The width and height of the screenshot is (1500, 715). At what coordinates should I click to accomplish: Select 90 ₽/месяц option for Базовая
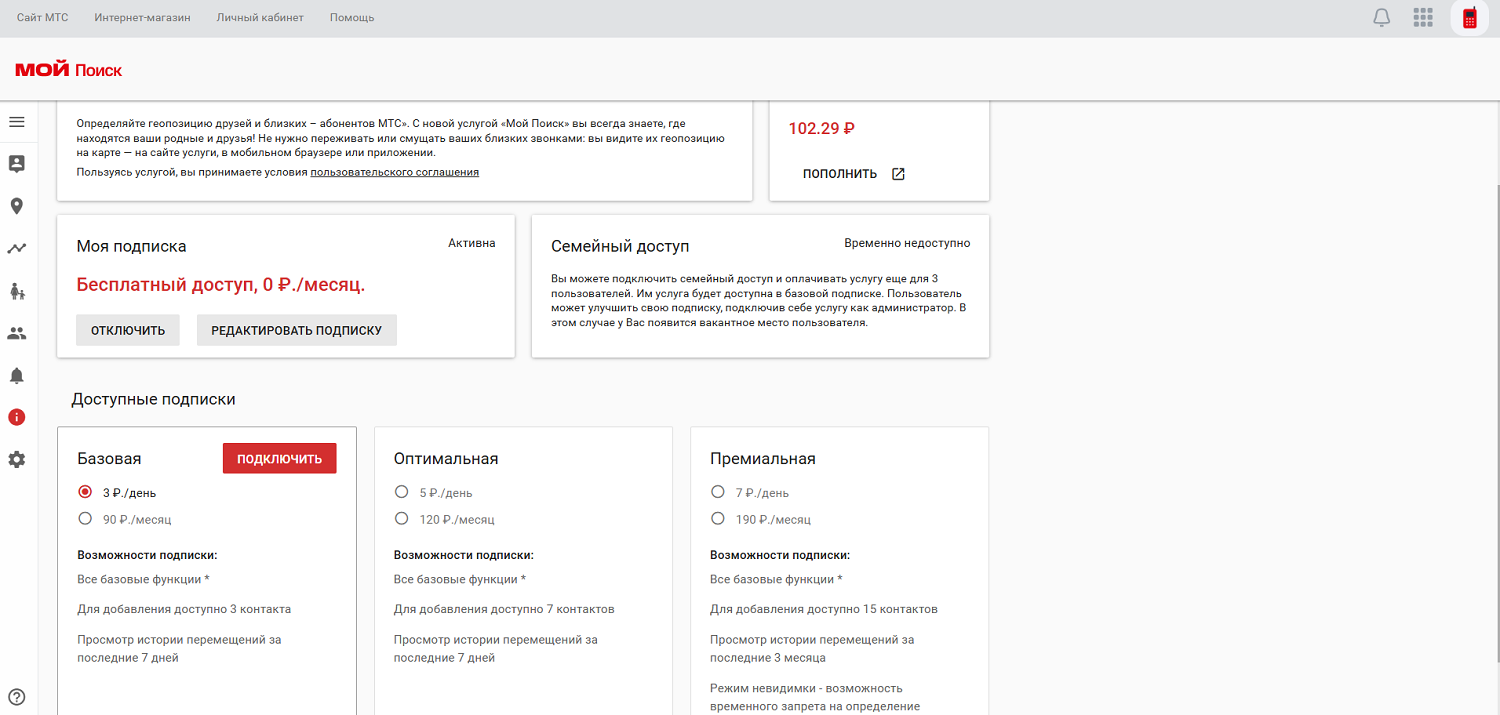[85, 519]
